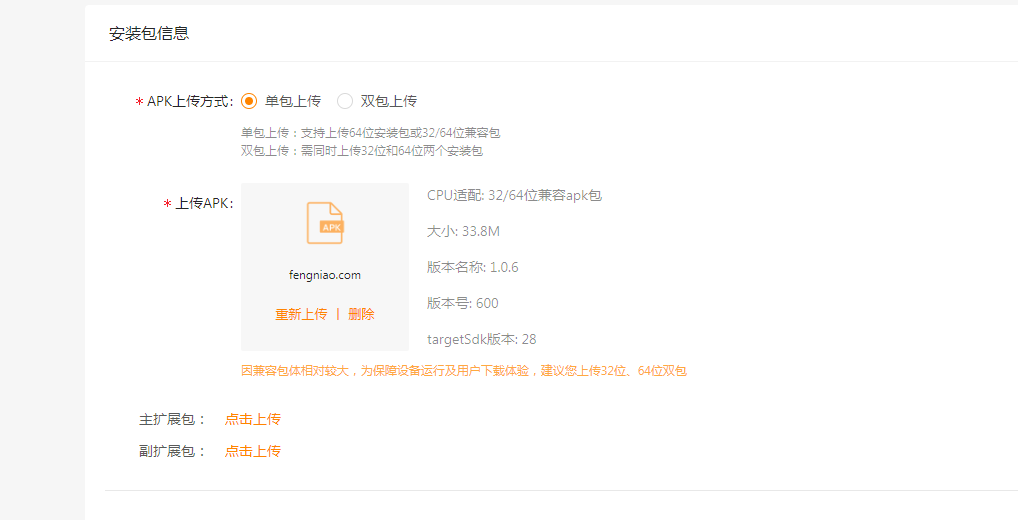Click the targetSdk版本: 28 value
This screenshot has height=520, width=1018.
(482, 340)
